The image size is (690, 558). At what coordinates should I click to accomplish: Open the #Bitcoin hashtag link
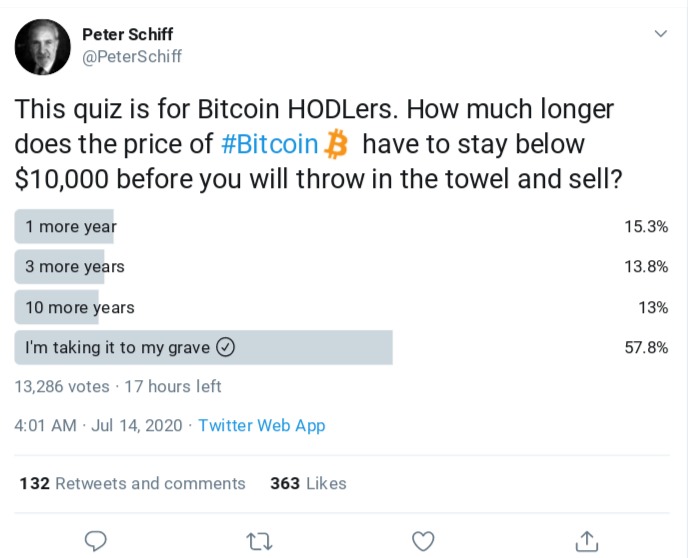coord(269,145)
